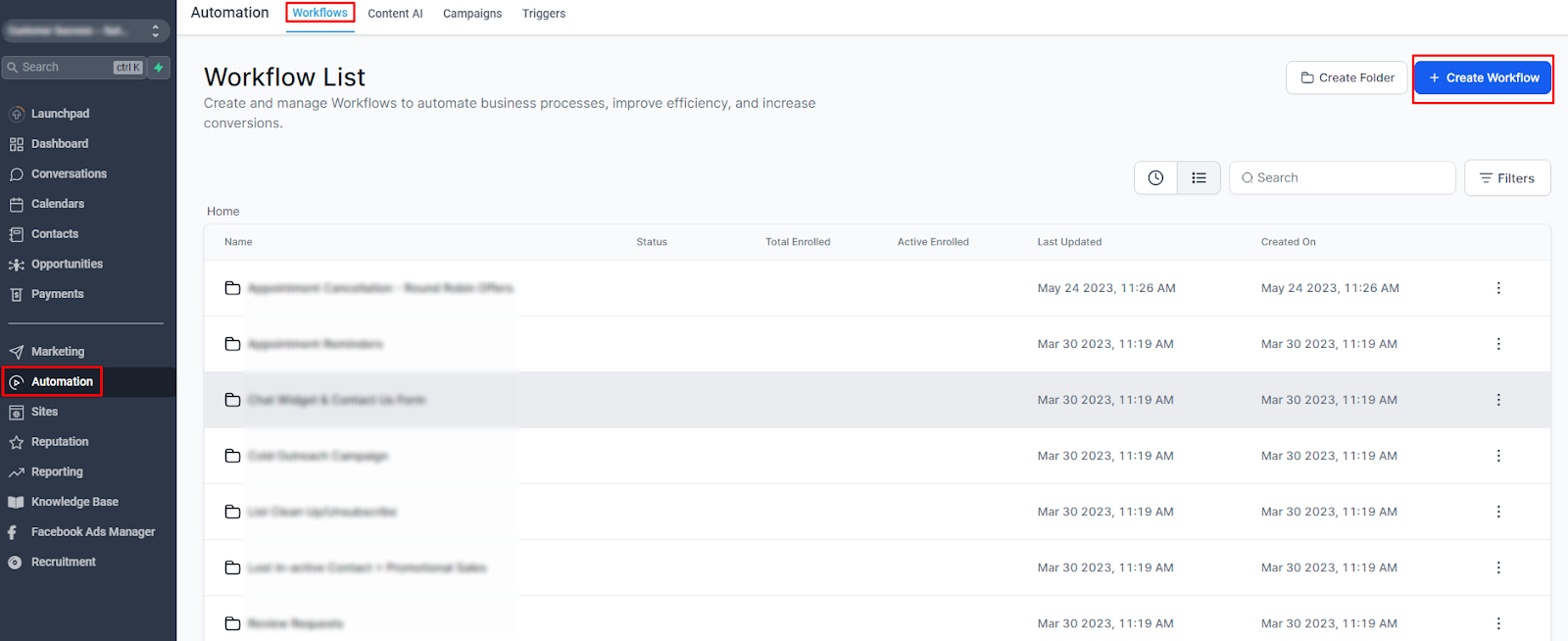Open the three-dot menu on the first folder row

coord(1498,288)
